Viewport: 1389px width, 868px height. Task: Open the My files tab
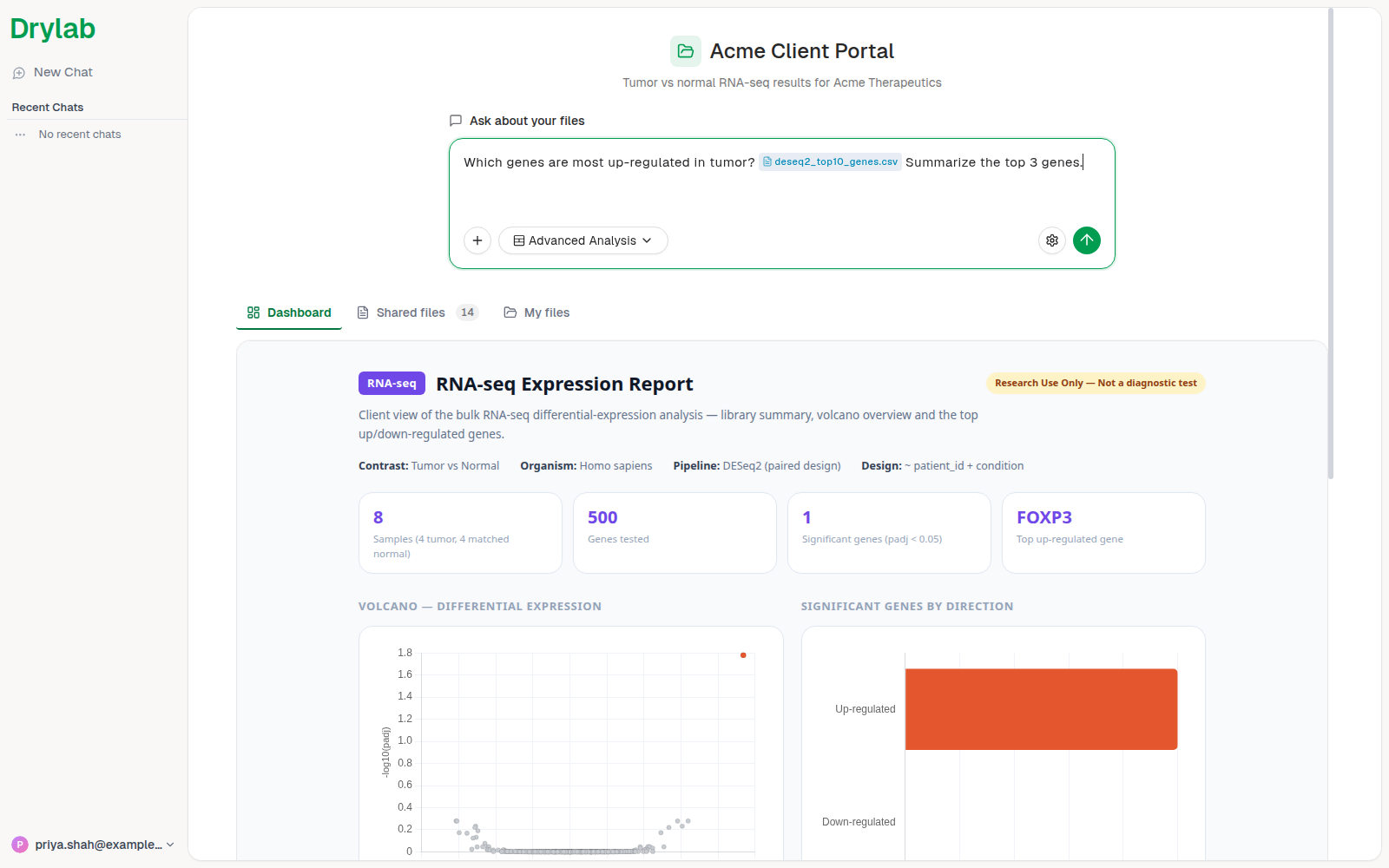(x=537, y=312)
